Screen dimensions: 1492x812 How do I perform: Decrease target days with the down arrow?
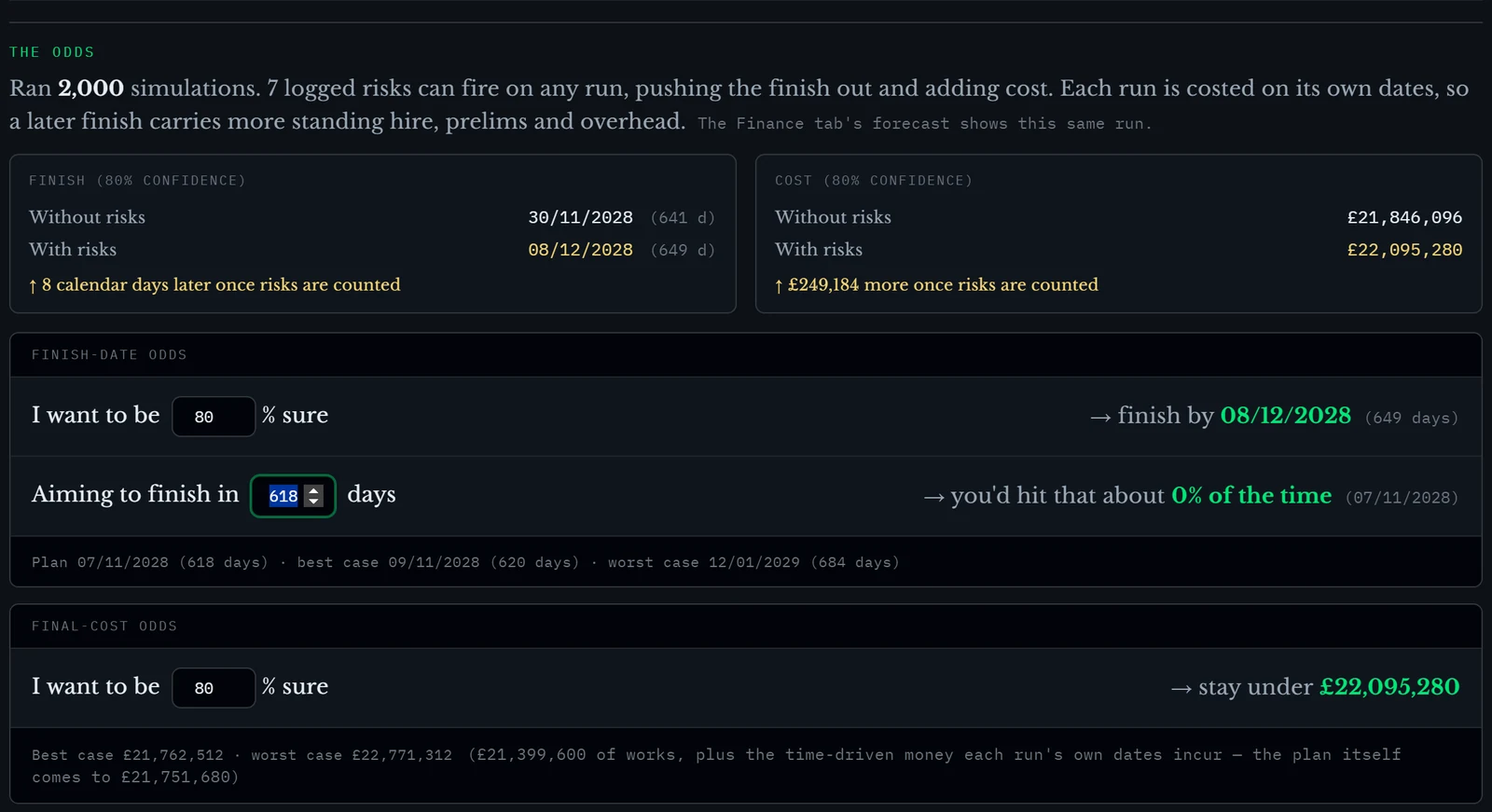coord(314,502)
